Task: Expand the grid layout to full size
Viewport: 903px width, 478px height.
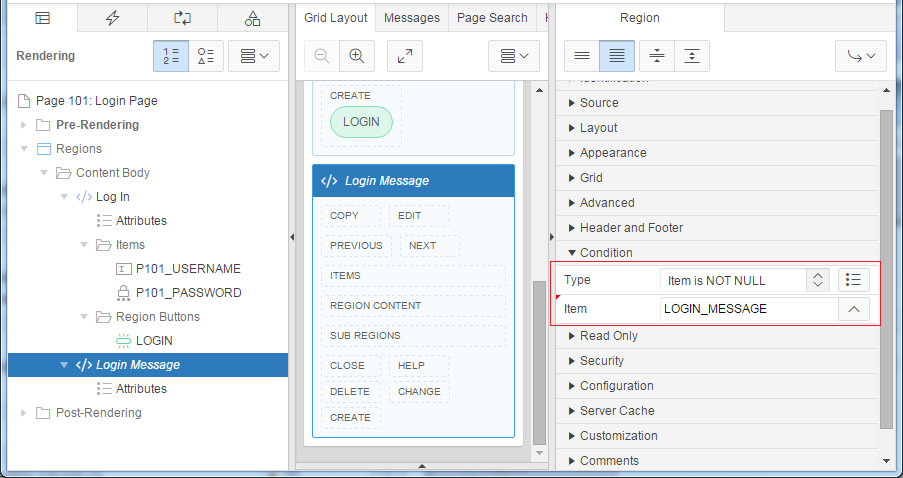Action: (x=405, y=56)
